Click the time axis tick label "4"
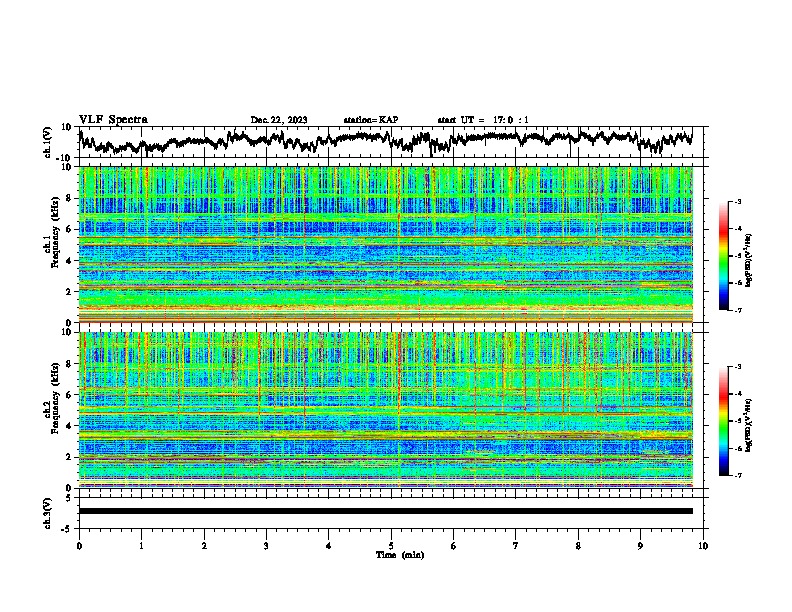The image size is (792, 612). [329, 546]
